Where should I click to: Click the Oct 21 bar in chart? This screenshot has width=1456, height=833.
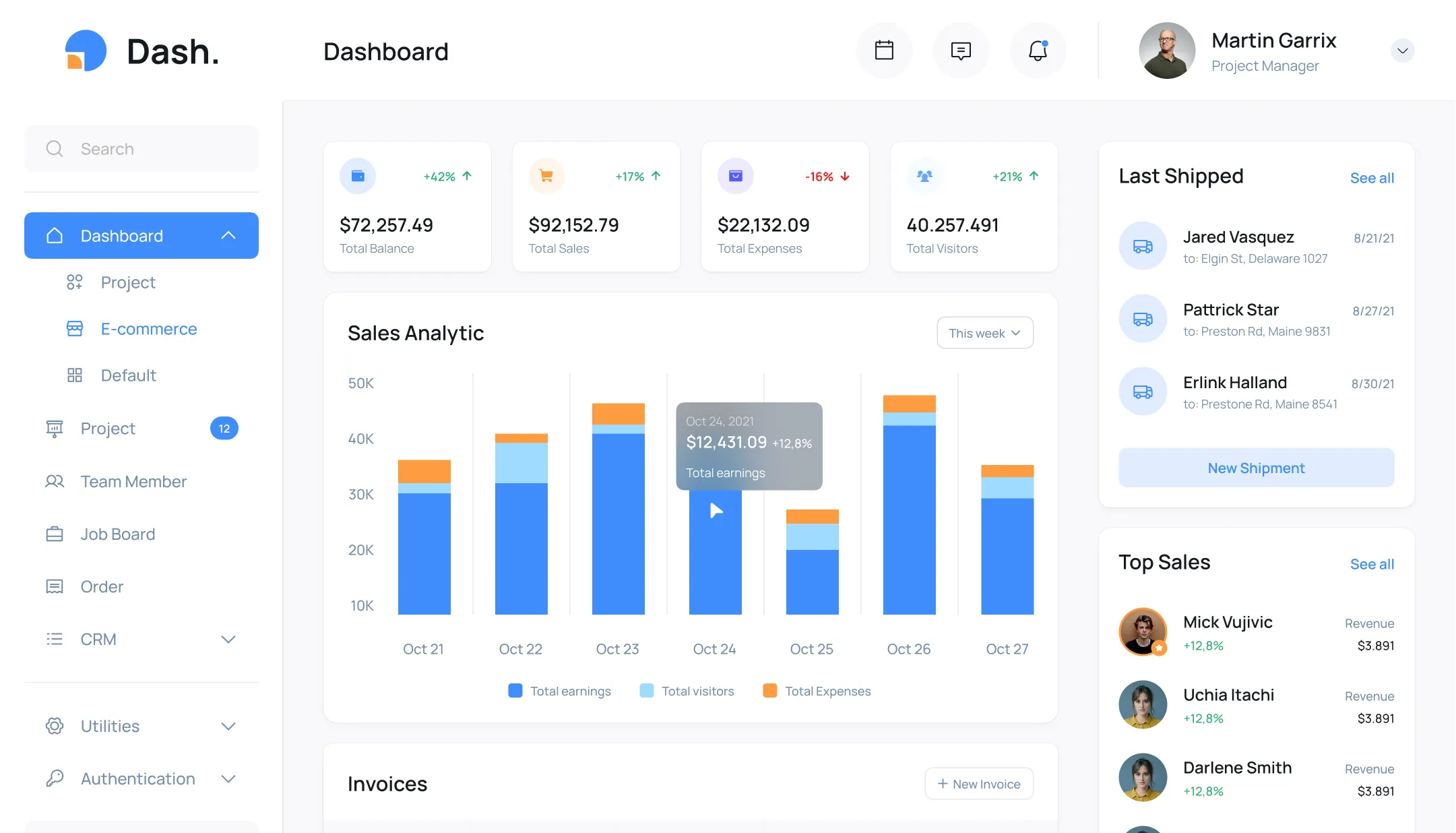[x=424, y=537]
